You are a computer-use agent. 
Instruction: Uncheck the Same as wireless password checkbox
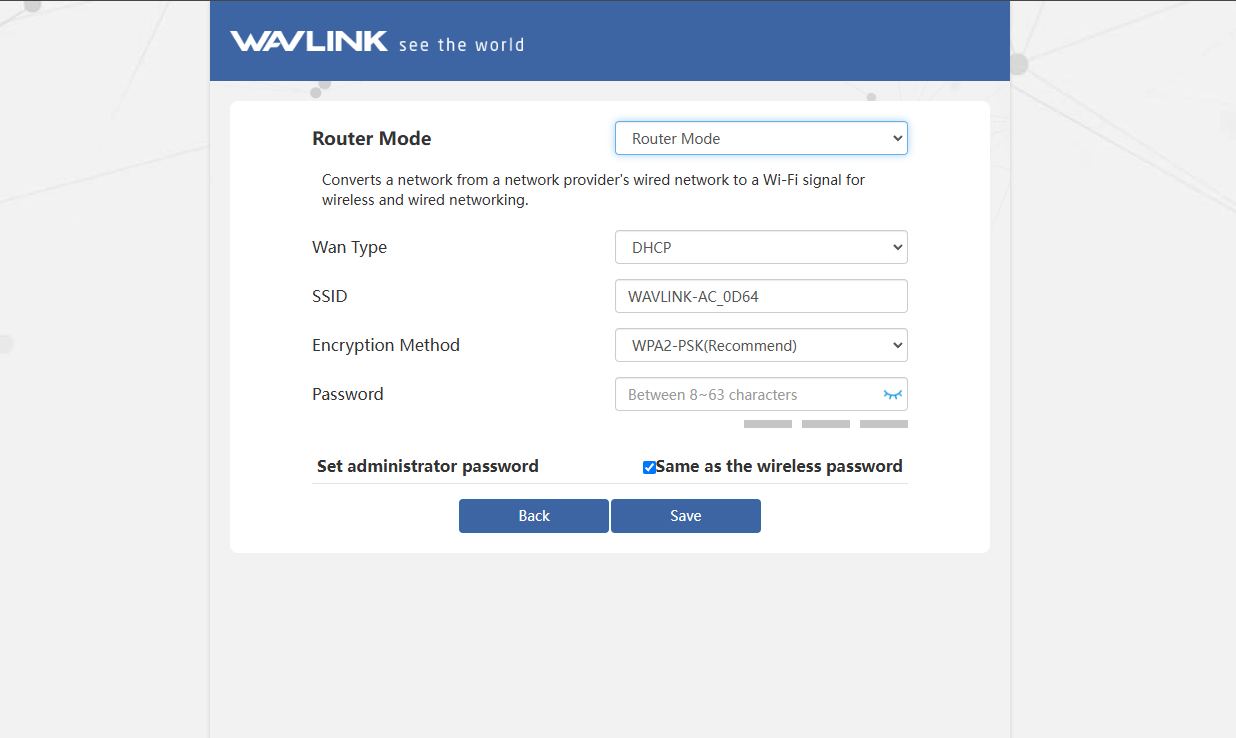(x=649, y=467)
